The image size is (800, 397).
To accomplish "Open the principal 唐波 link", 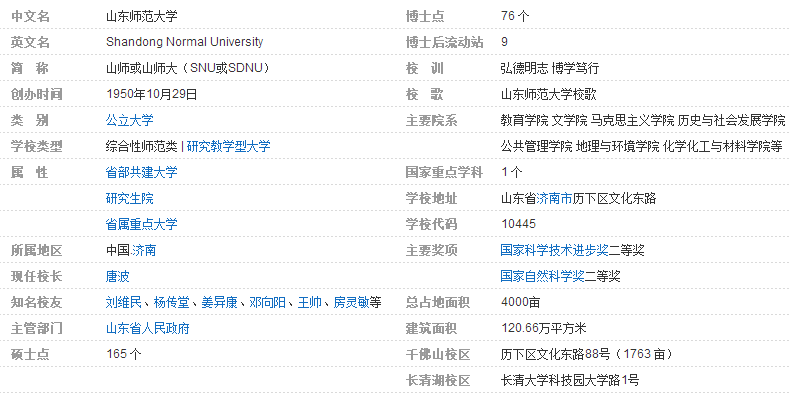I will click(x=117, y=277).
